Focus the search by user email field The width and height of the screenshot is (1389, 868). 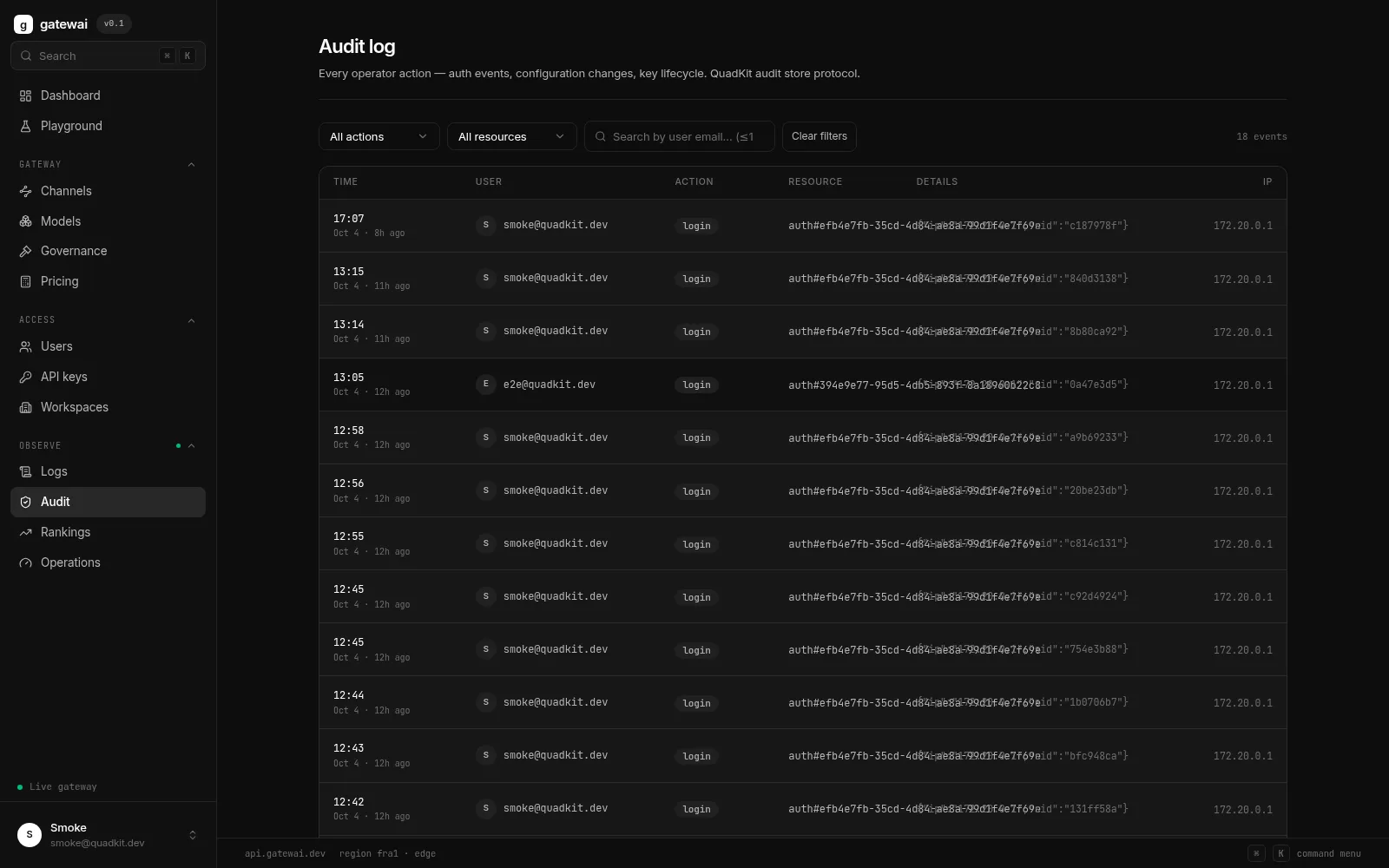[680, 136]
